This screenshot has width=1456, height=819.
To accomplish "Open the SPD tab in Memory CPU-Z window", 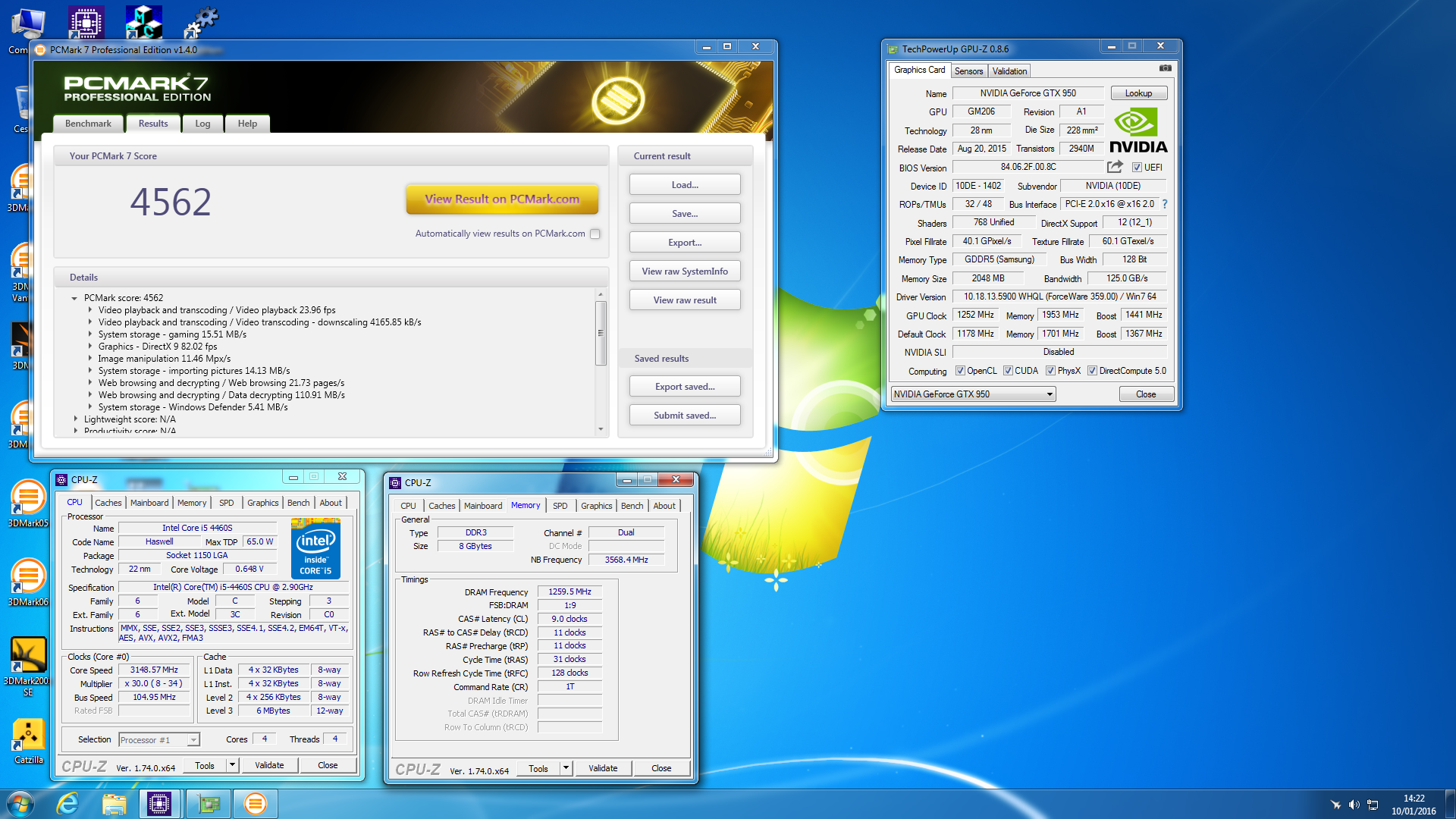I will point(560,506).
